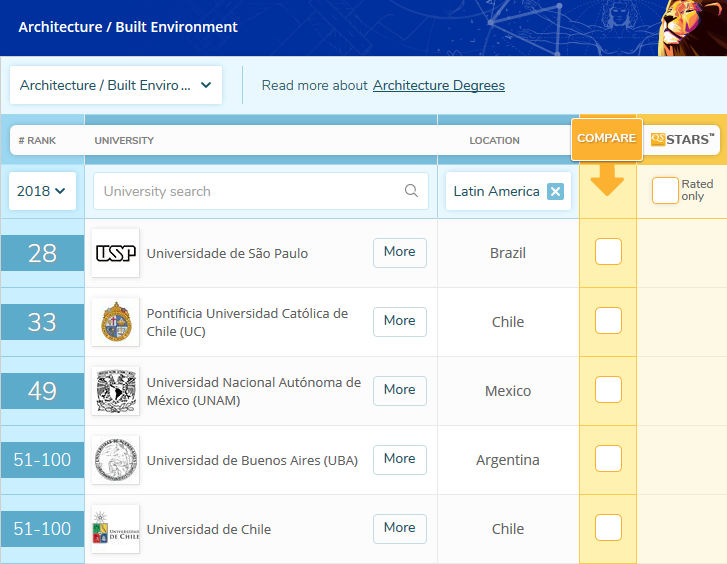This screenshot has width=727, height=564.
Task: Sort by the # RANK column header
Action: pos(37,141)
